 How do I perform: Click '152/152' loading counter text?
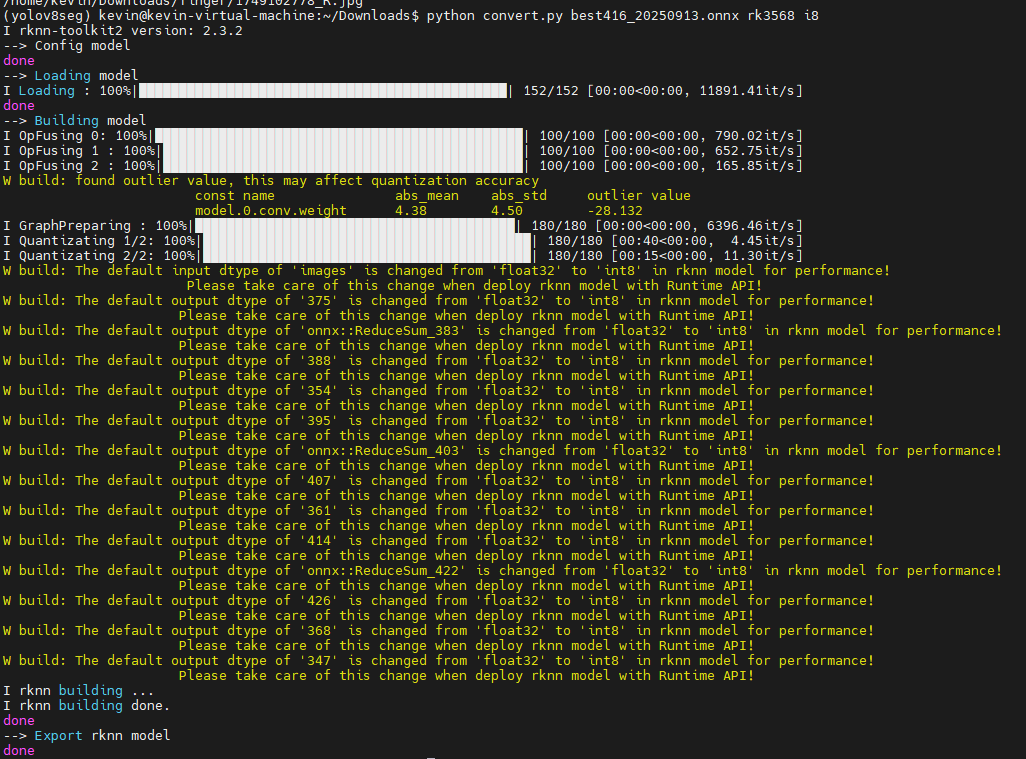click(x=551, y=90)
